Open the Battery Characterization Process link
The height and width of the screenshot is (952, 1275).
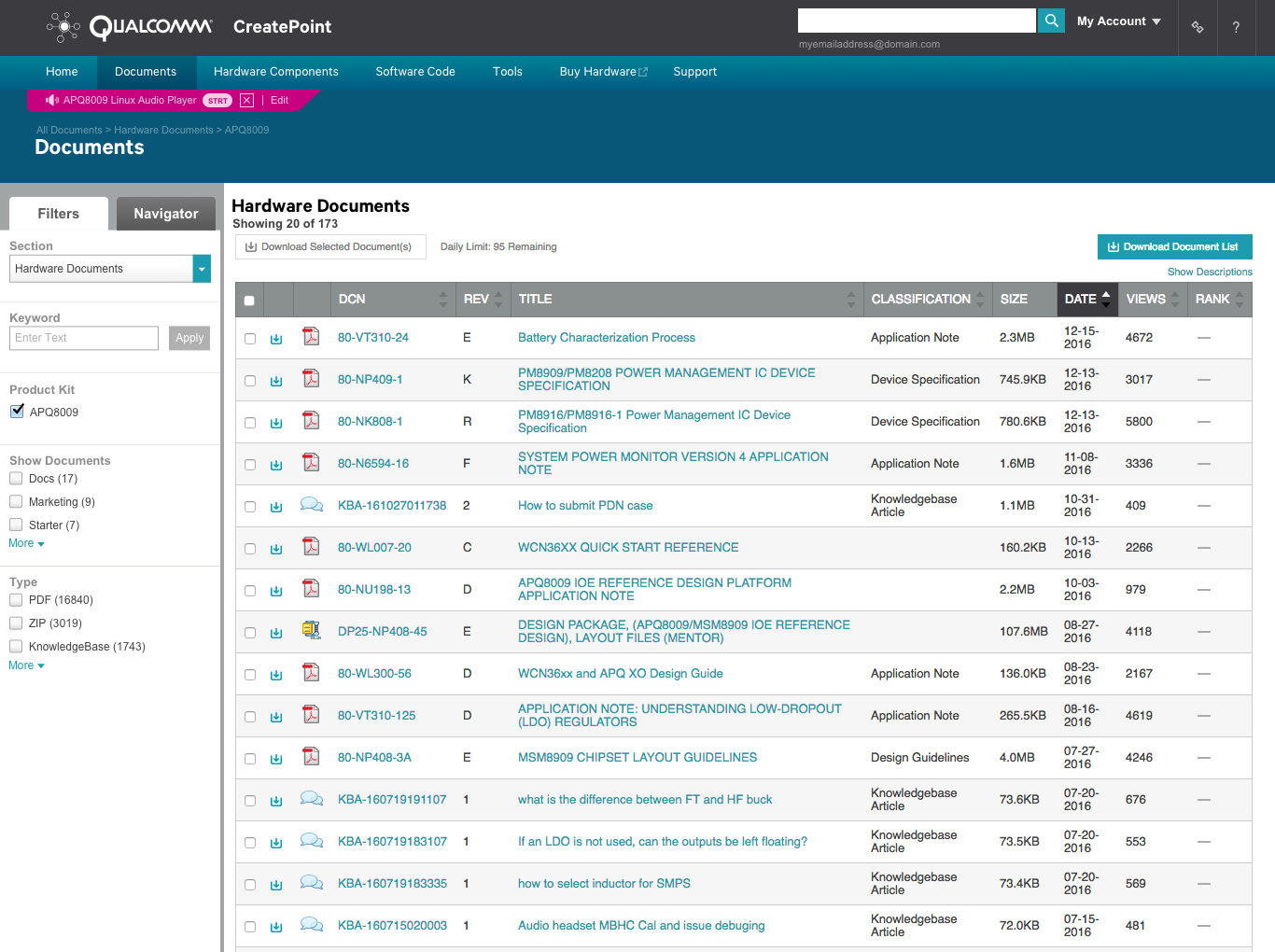click(x=606, y=338)
